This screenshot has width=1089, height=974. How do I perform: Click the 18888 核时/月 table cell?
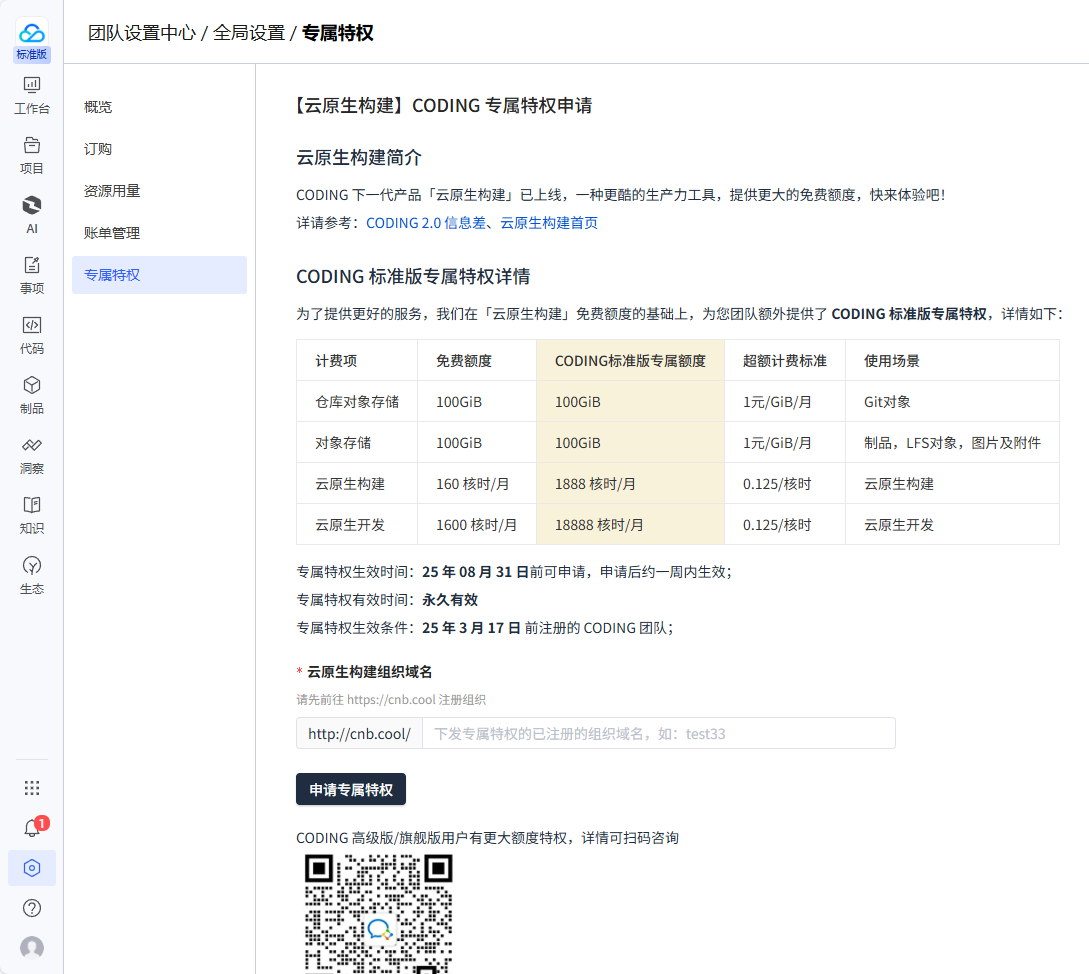(x=630, y=525)
